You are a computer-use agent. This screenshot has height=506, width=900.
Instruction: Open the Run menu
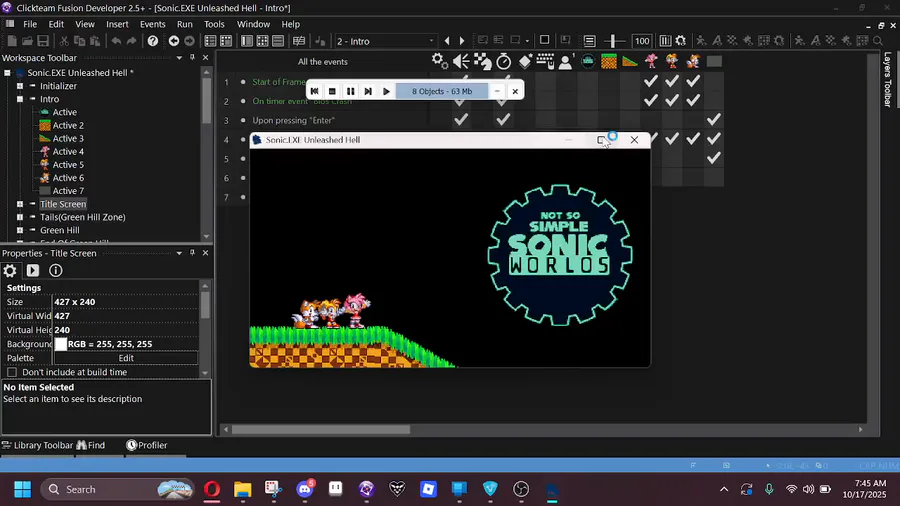(185, 24)
